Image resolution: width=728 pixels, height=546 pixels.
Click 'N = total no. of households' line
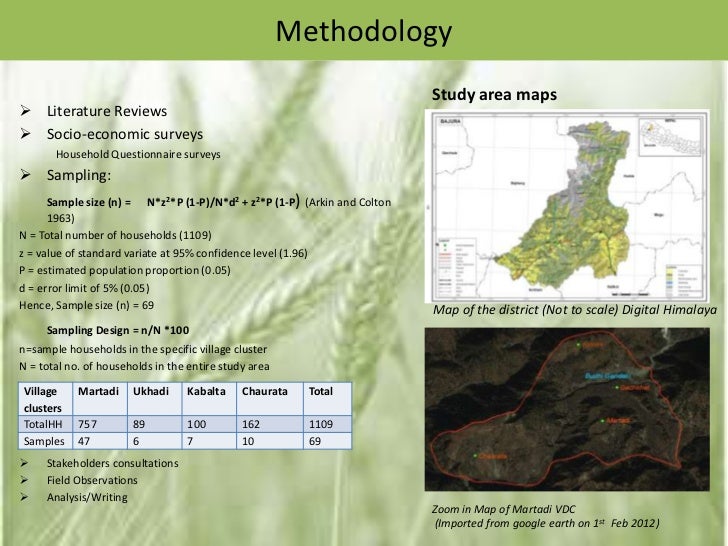point(144,366)
